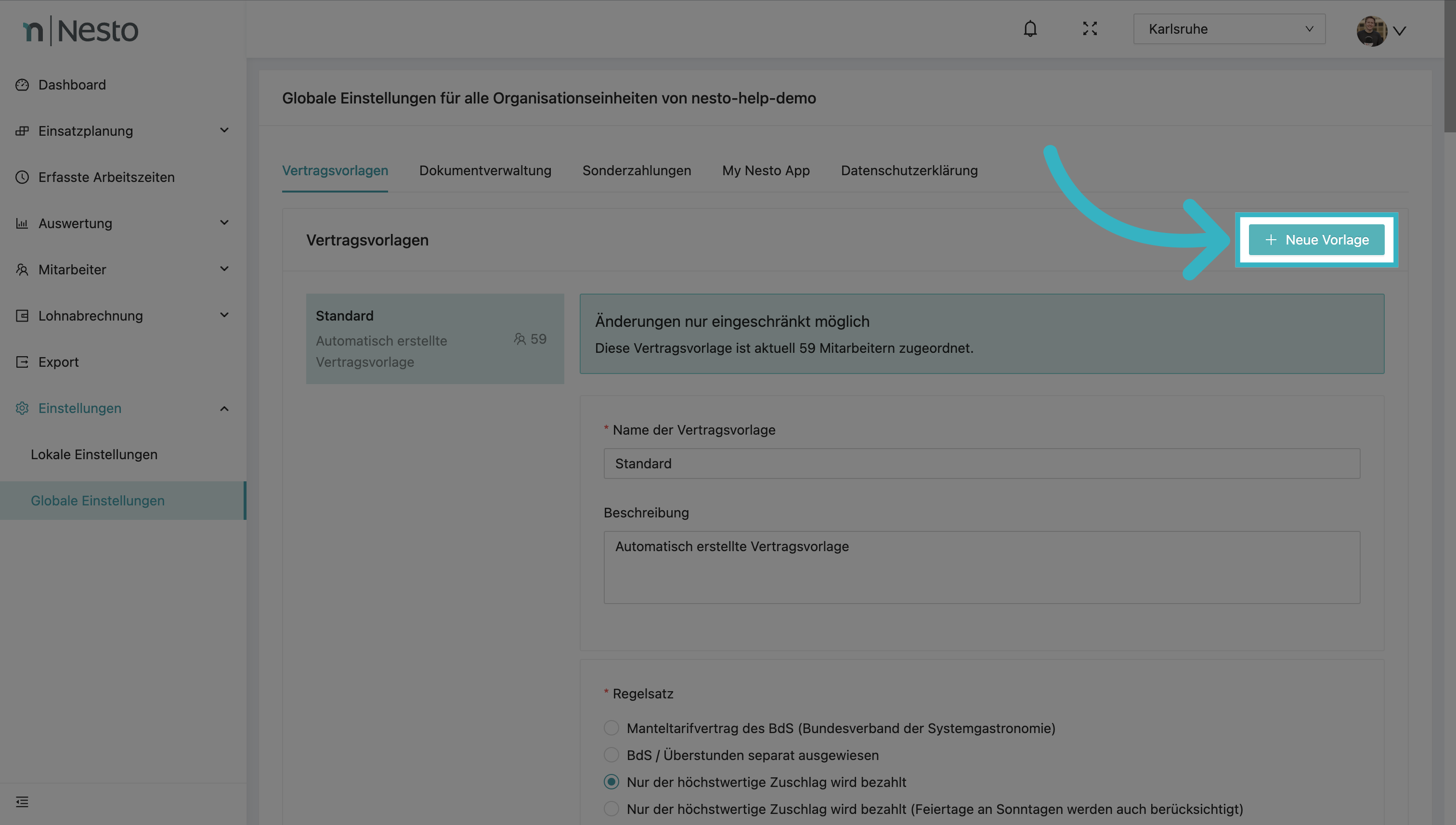Viewport: 1456px width, 825px height.
Task: Click the Erfasste Arbeitszeiten clock icon
Action: click(22, 177)
